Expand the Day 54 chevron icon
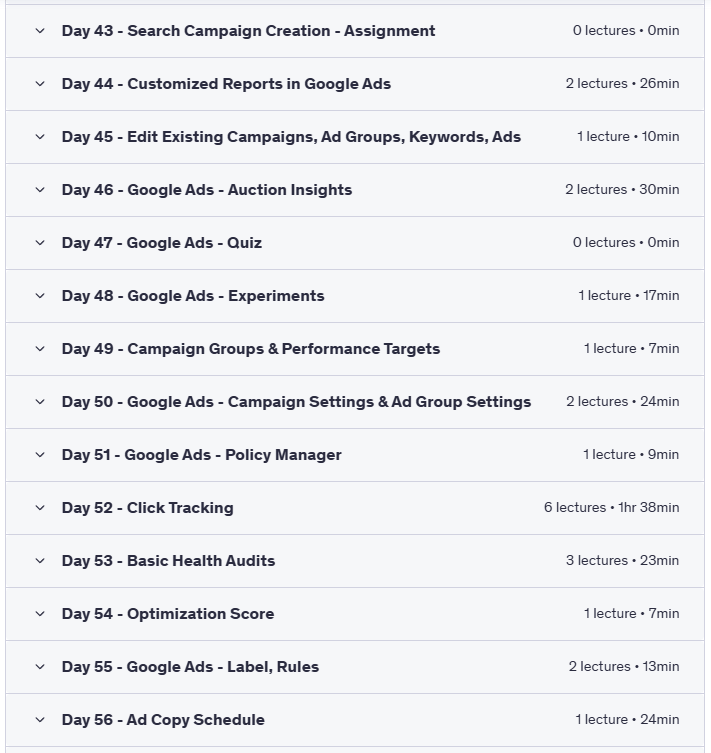 click(x=40, y=614)
